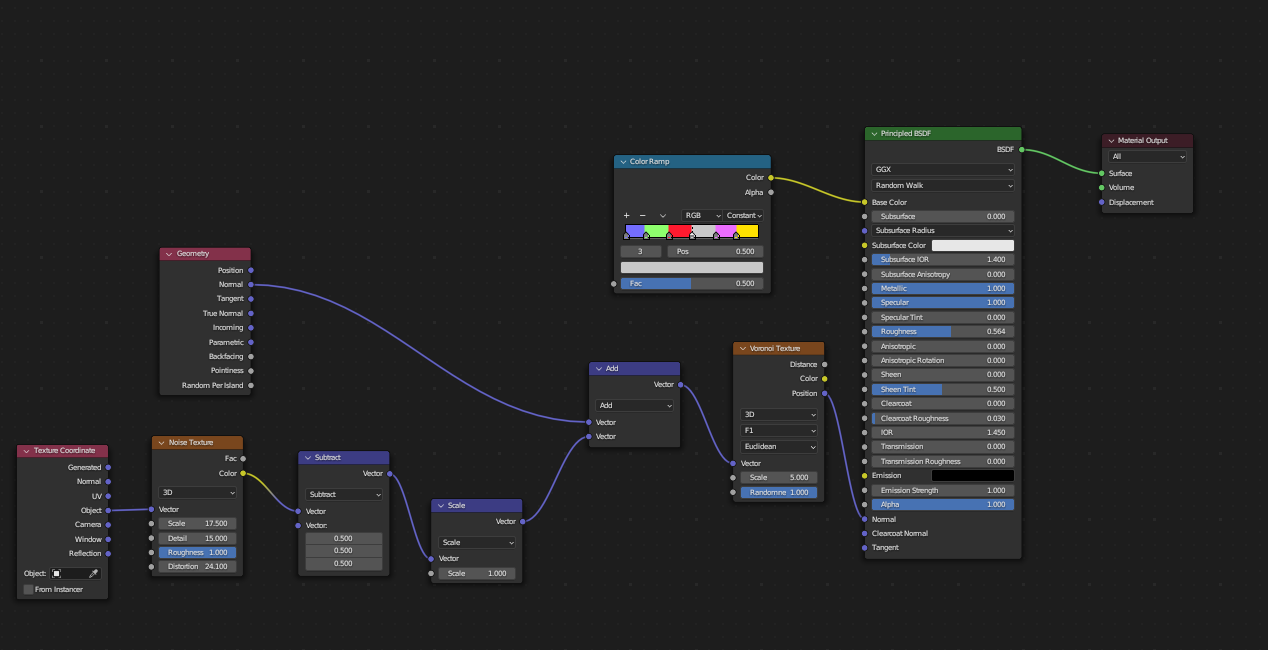Viewport: 1268px width, 650px height.
Task: Open the Constant interpolation dropdown
Action: tap(744, 215)
